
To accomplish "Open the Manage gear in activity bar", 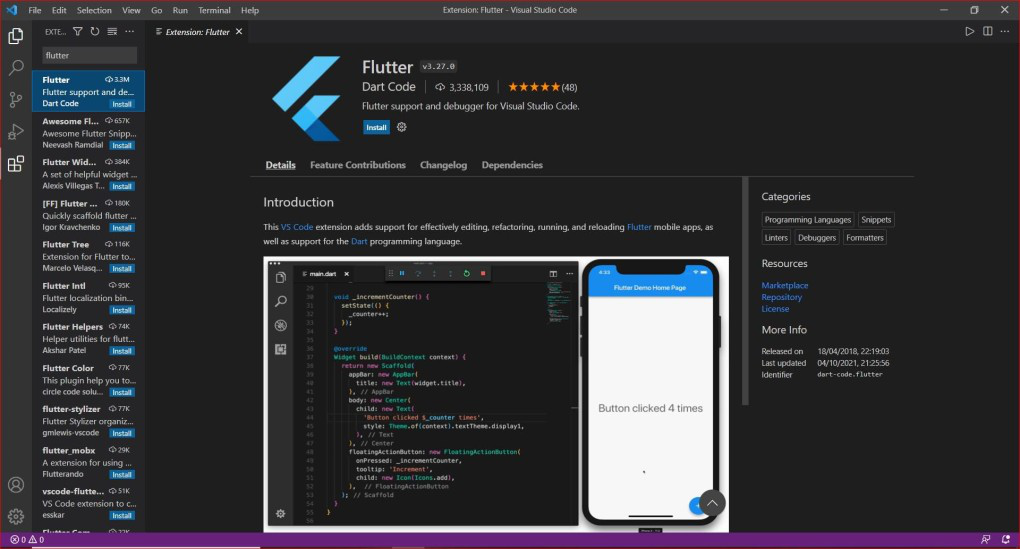I will click(x=16, y=516).
